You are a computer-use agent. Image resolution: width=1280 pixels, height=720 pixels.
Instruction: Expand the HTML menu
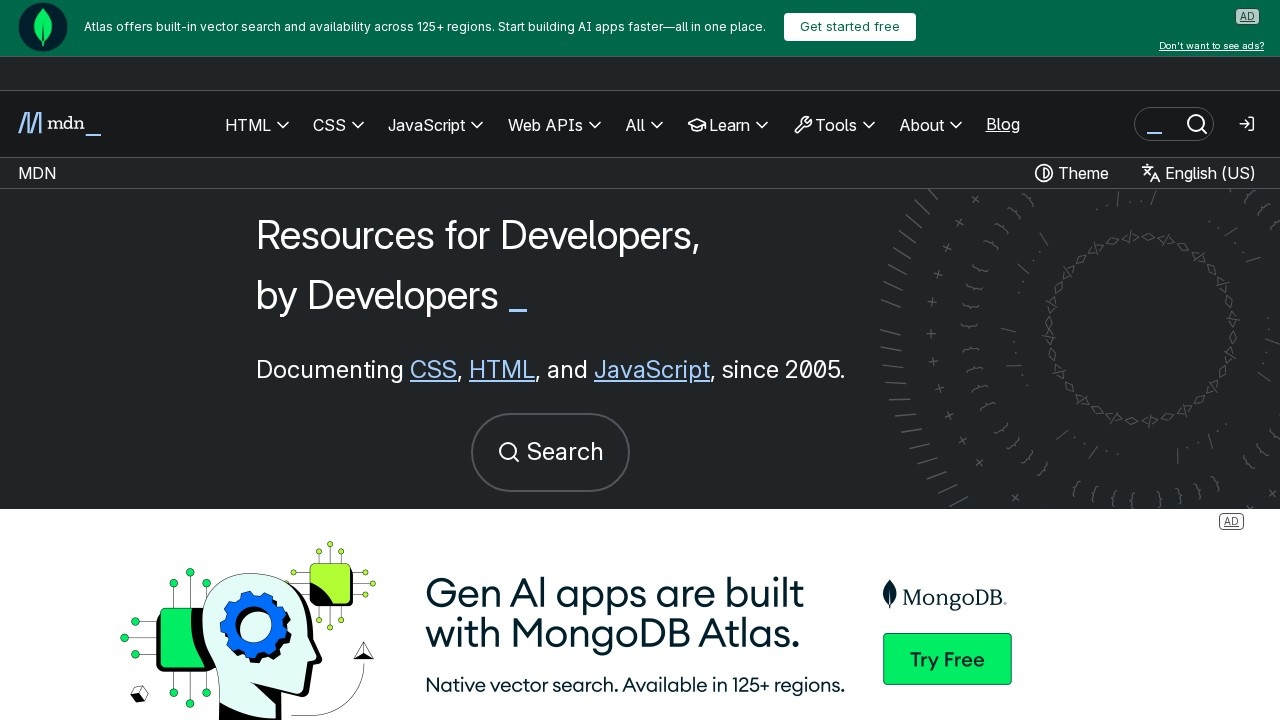(x=257, y=125)
